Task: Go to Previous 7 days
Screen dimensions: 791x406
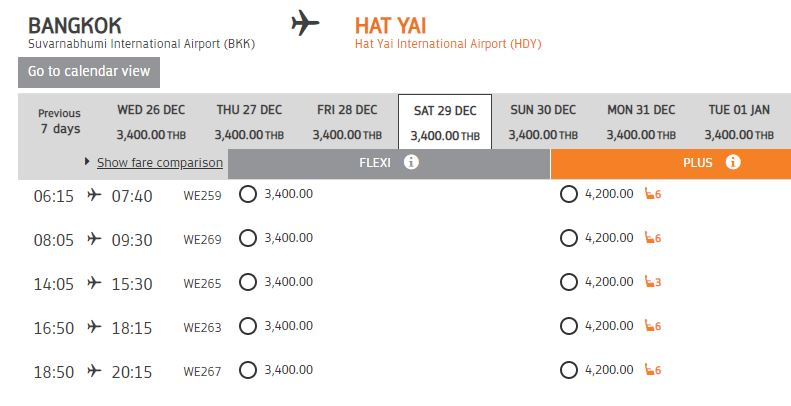Action: point(60,122)
